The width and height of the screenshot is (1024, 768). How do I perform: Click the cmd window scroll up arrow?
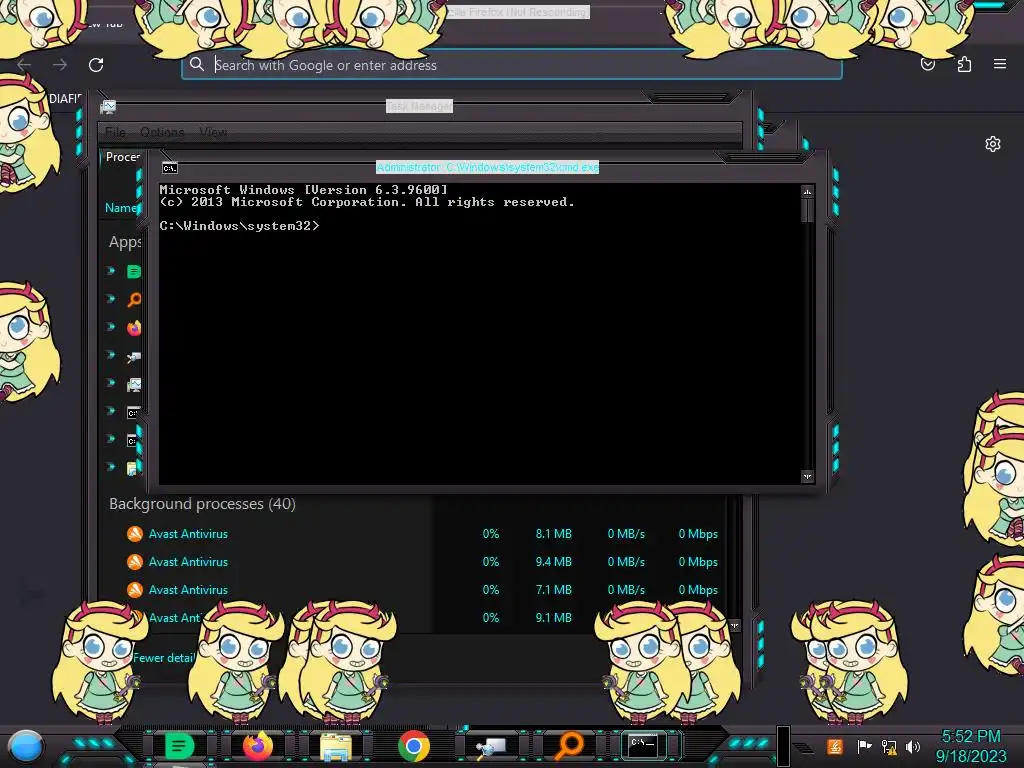(807, 192)
